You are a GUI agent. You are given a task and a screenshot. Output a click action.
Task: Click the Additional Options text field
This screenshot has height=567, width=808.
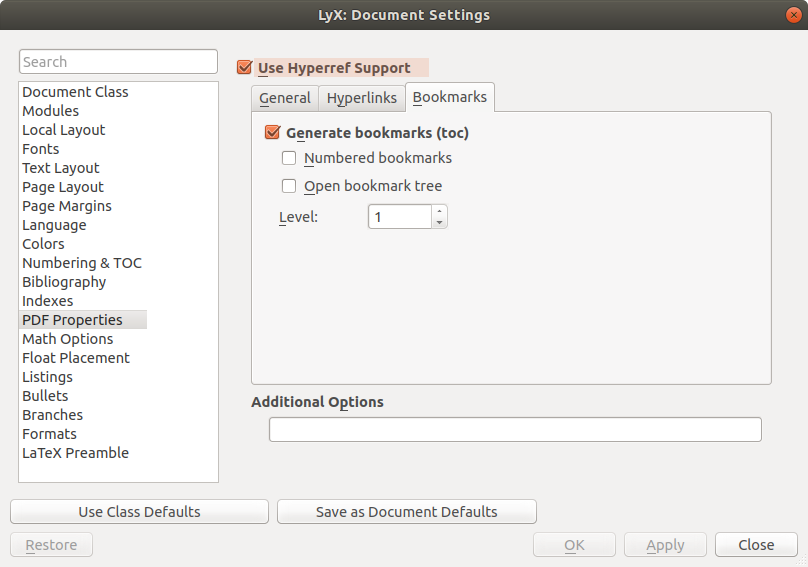click(515, 430)
